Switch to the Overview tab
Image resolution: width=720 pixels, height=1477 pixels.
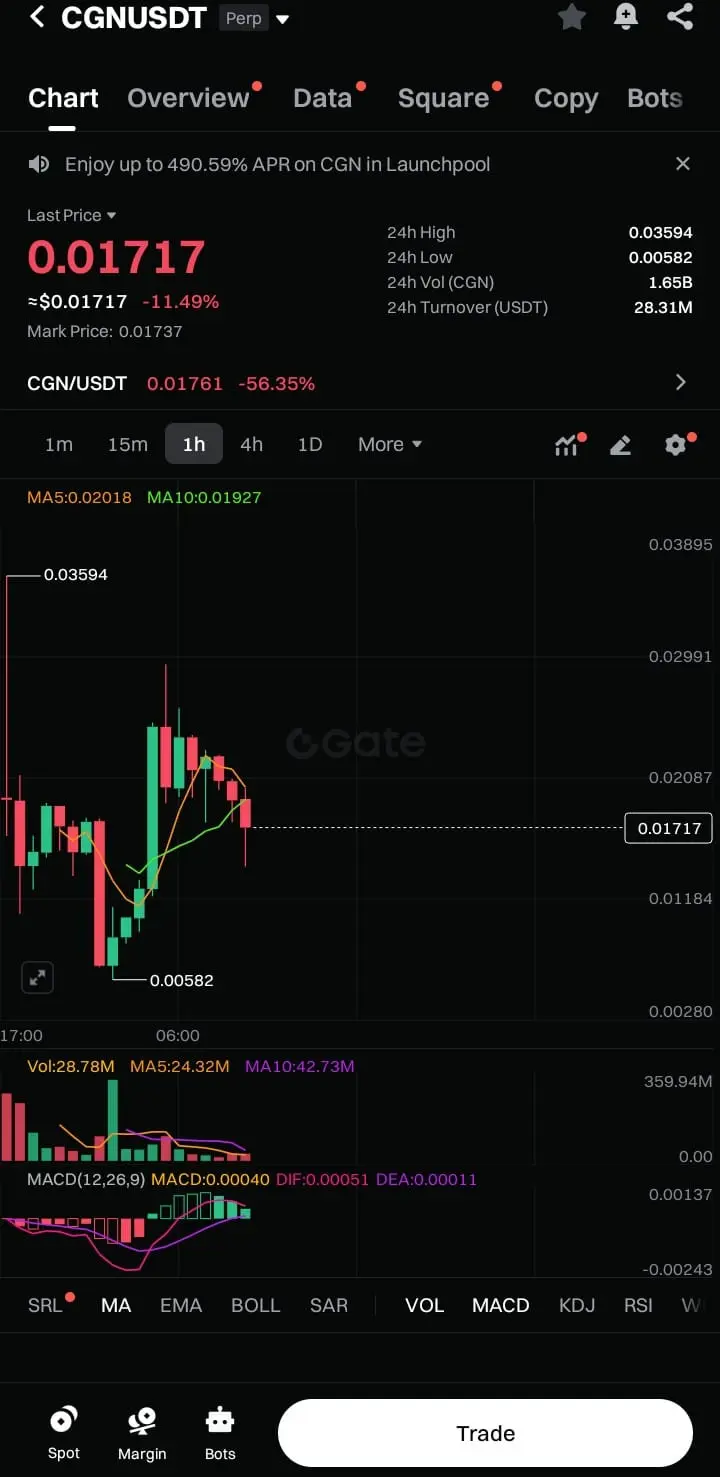[x=188, y=98]
